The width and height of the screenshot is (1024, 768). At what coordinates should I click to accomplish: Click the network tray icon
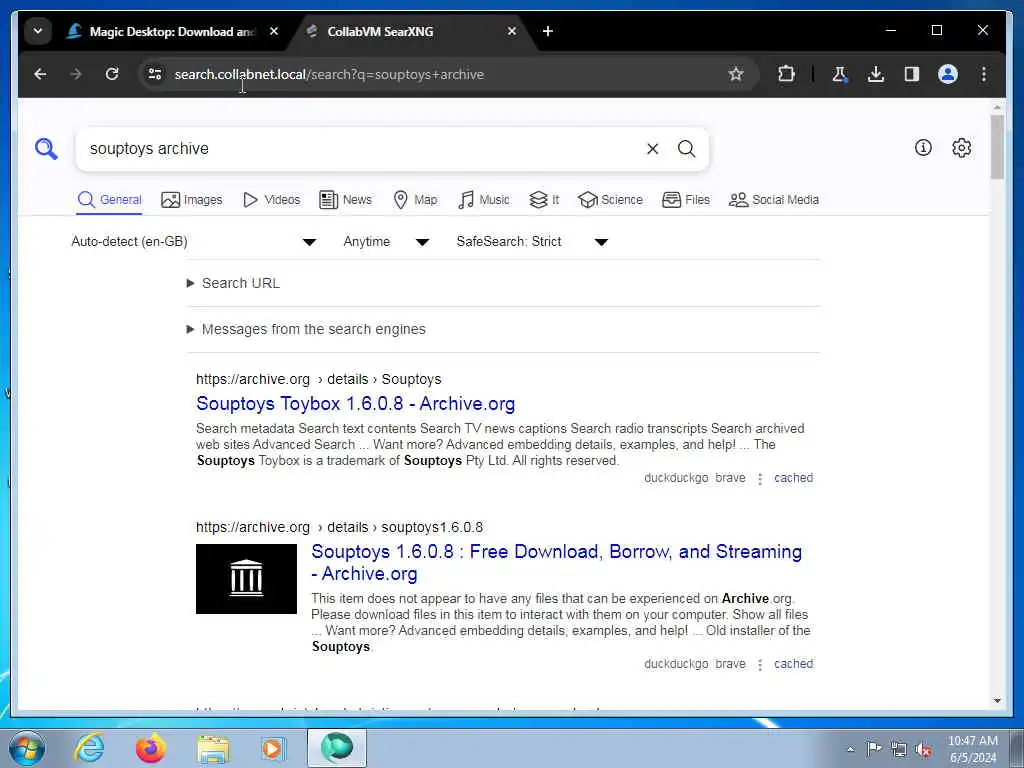[x=899, y=749]
